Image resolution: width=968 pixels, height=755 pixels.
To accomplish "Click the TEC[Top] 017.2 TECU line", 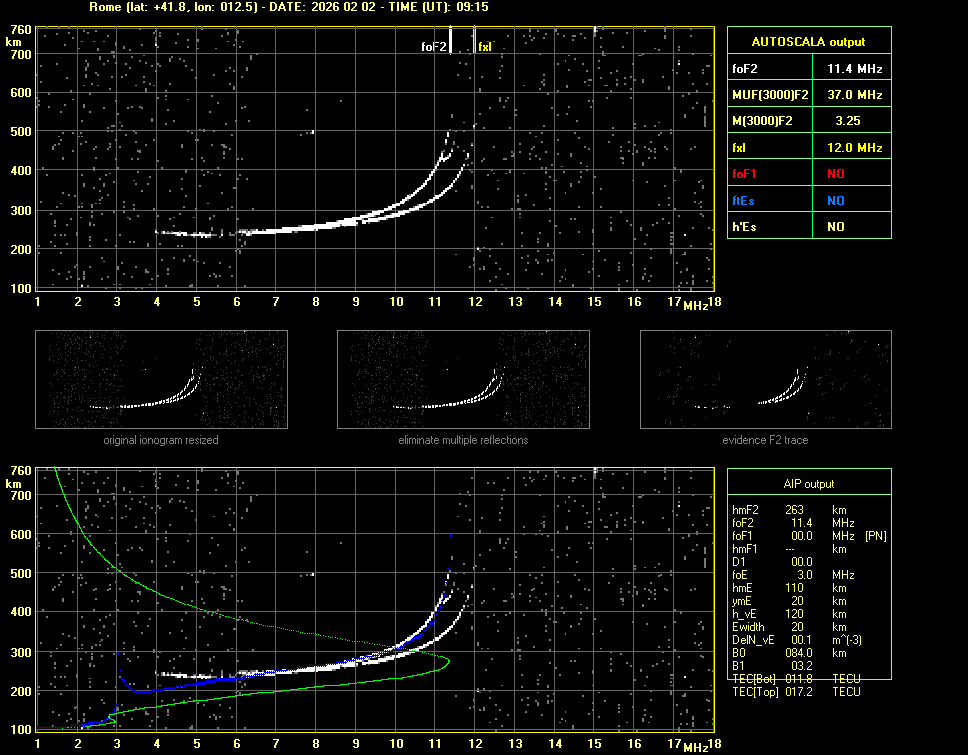I will 797,692.
